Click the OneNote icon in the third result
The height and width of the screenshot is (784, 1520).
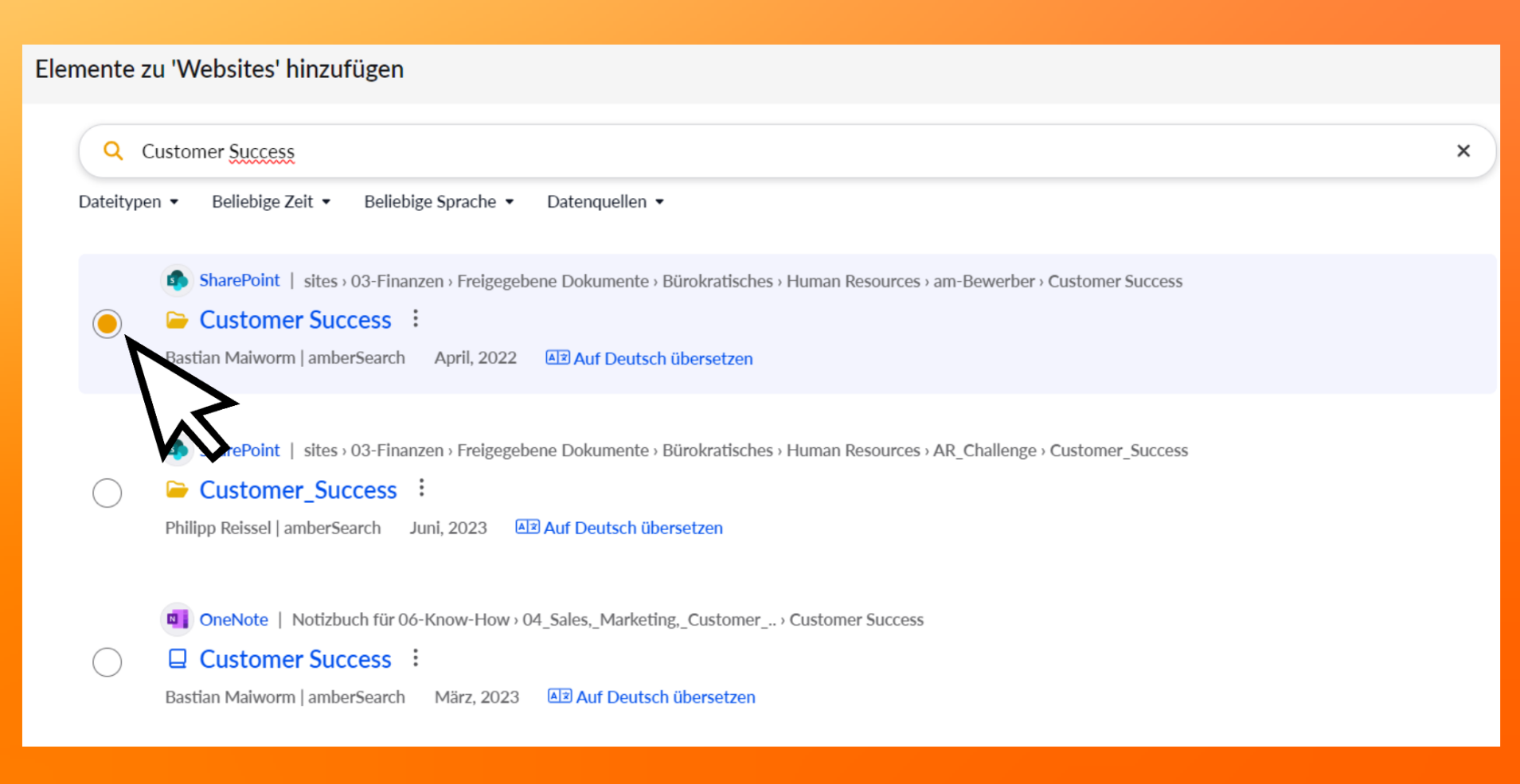click(x=177, y=619)
